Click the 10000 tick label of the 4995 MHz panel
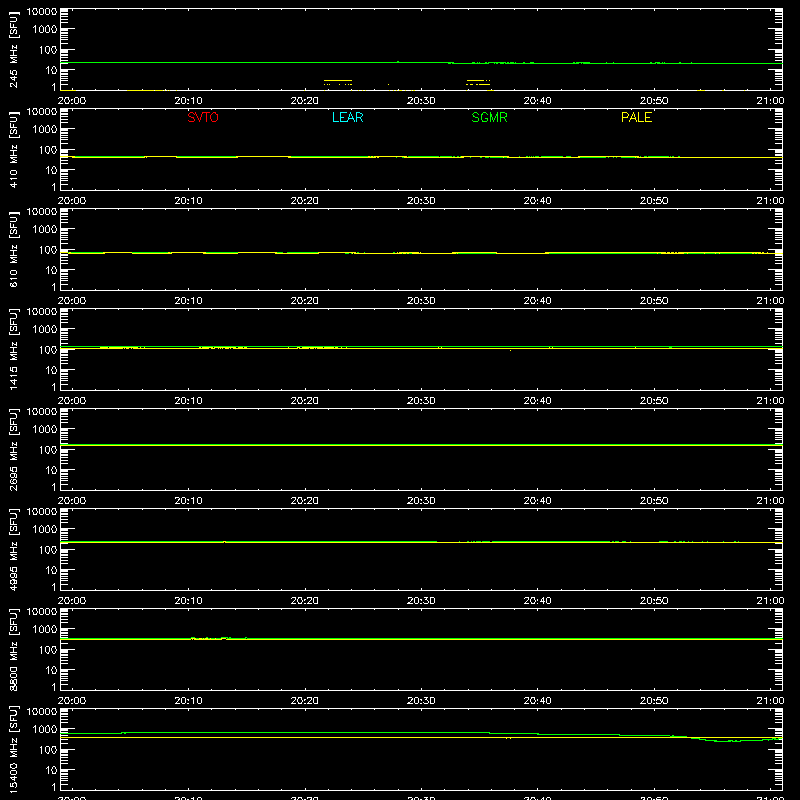Image resolution: width=800 pixels, height=800 pixels. [x=42, y=512]
